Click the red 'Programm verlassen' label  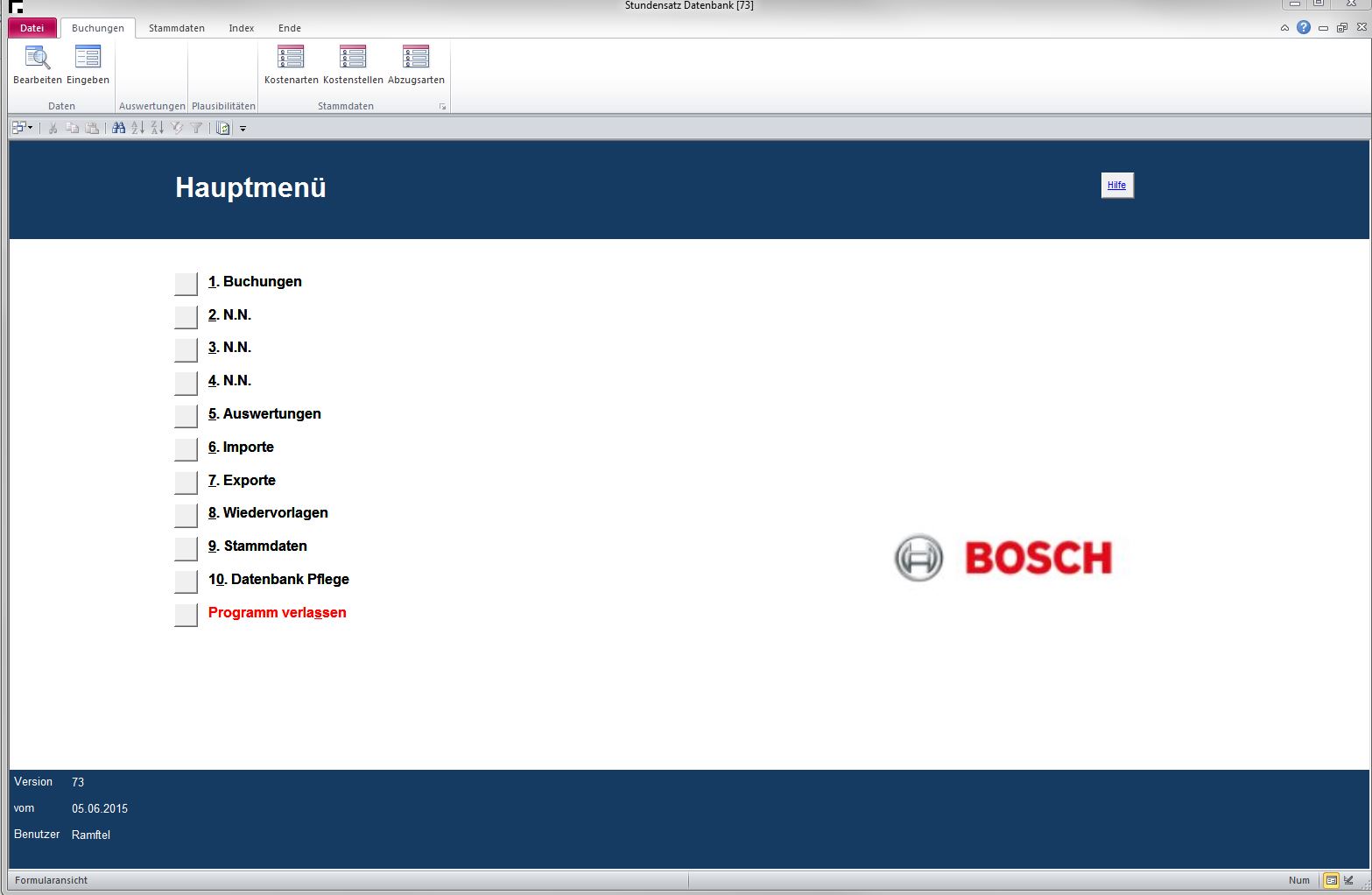[278, 613]
